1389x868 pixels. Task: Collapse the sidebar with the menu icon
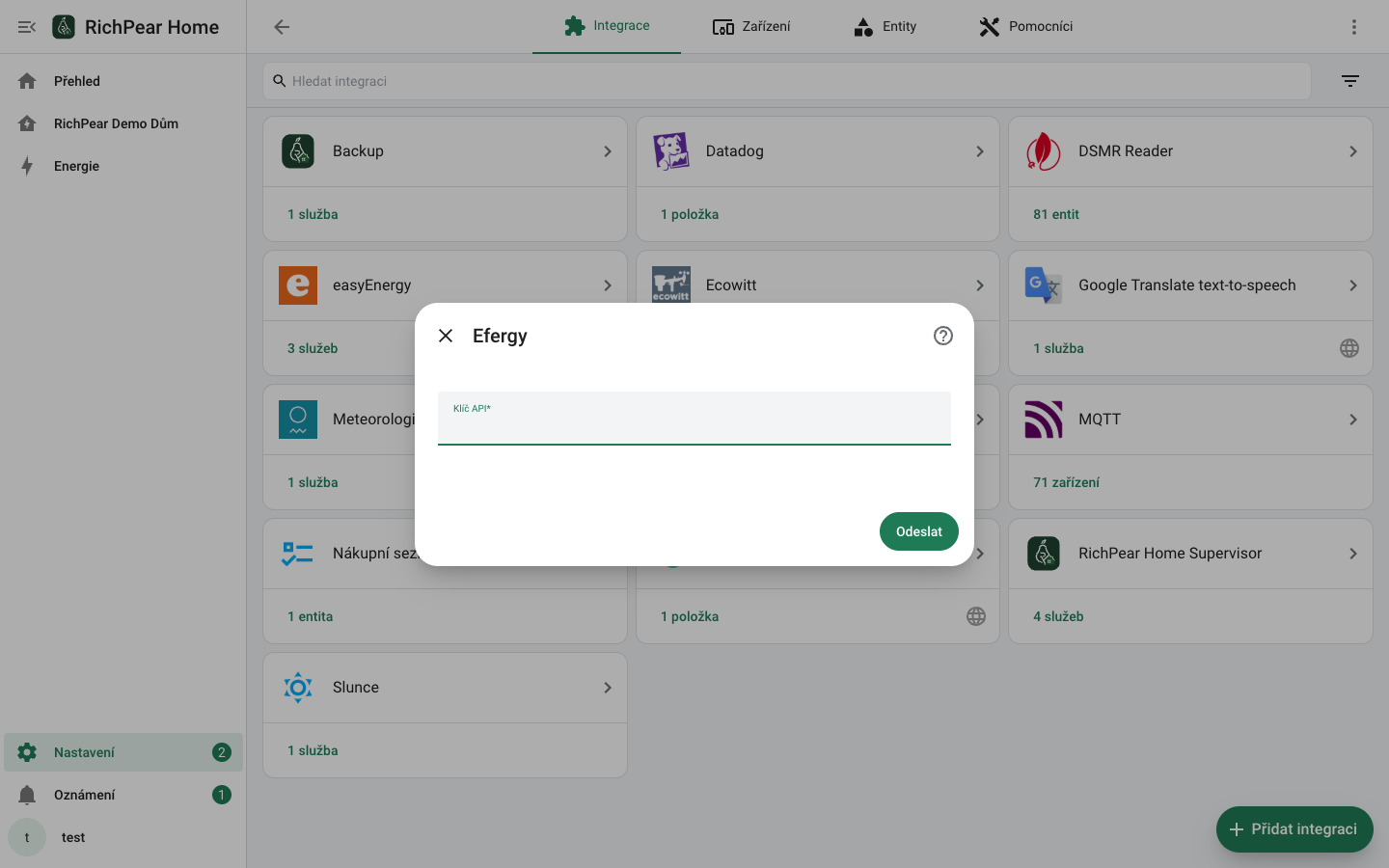tap(27, 27)
